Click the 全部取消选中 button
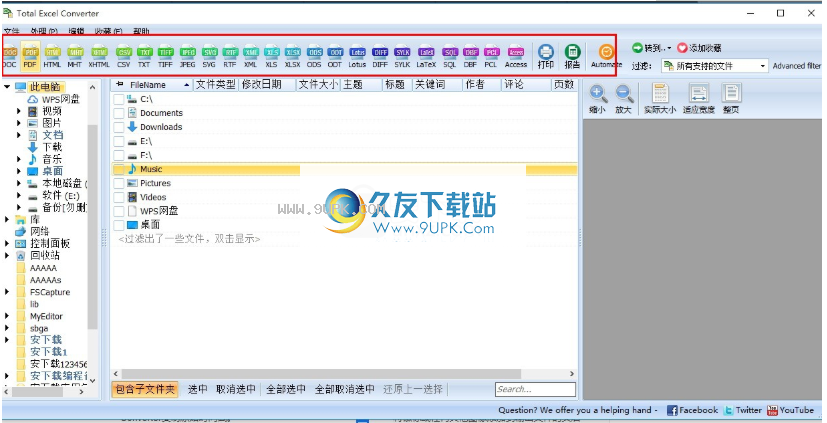Viewport: 827px width, 423px height. point(344,389)
